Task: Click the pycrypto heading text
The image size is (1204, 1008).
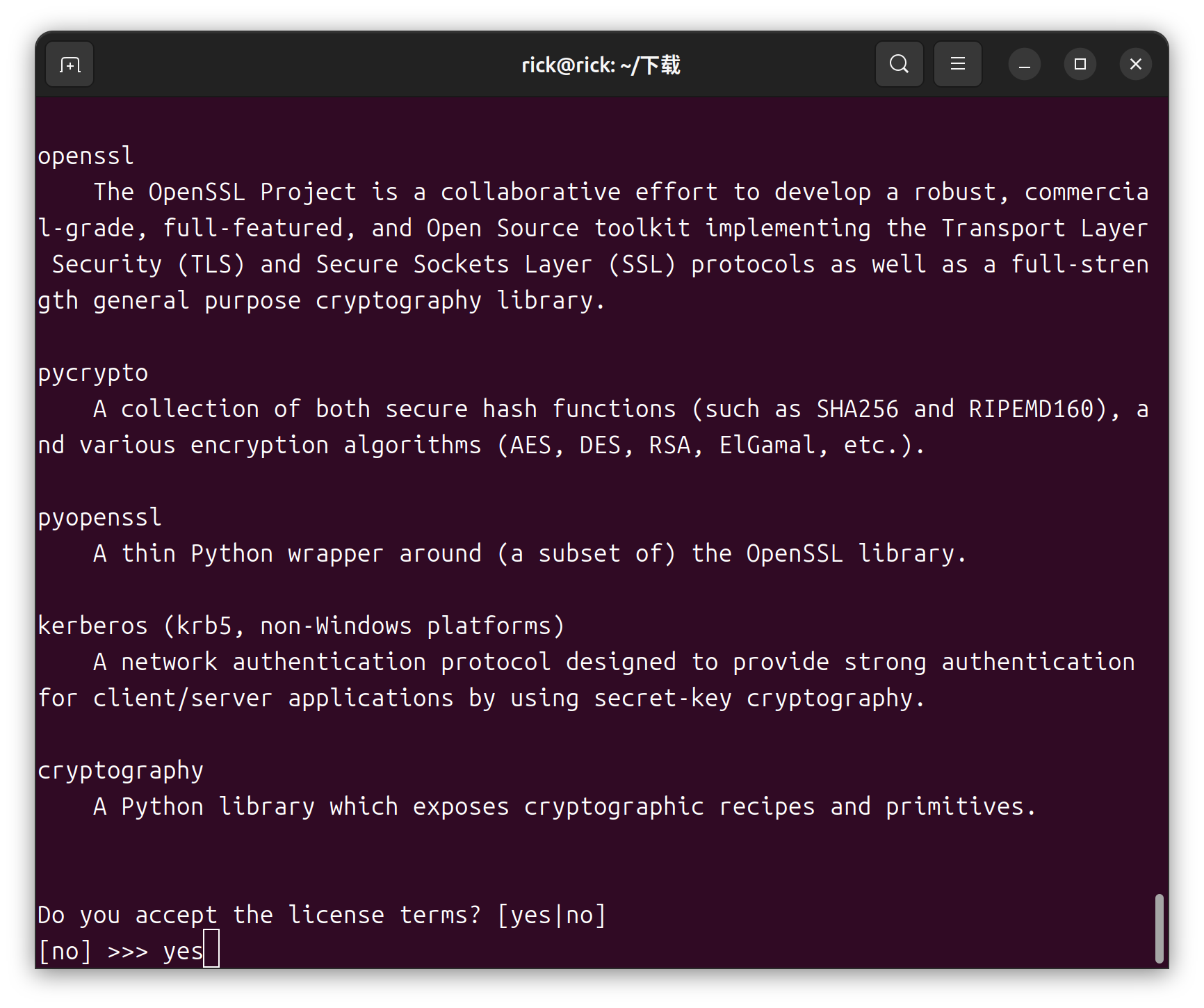Action: (92, 373)
